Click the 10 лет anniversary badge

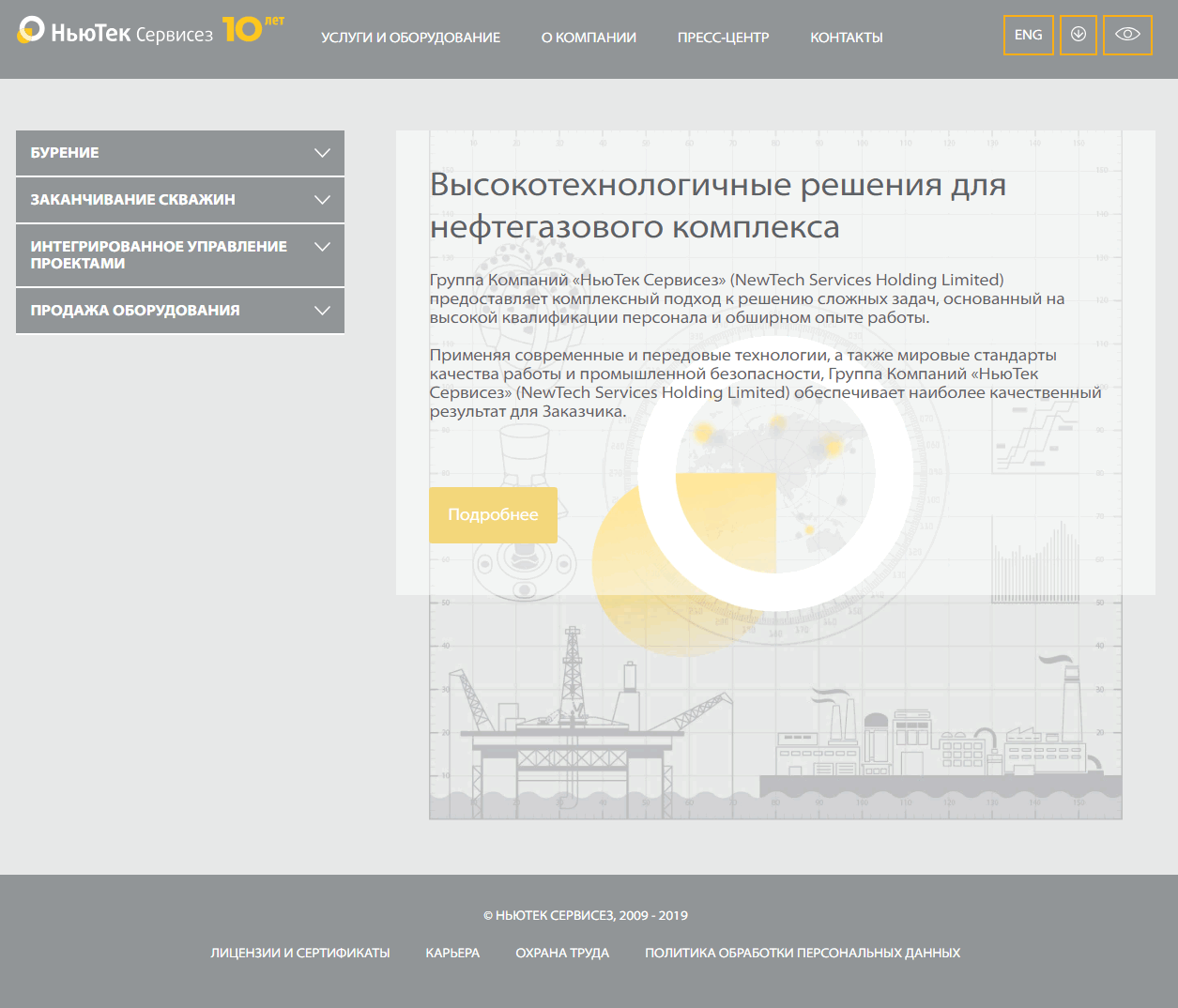[253, 28]
